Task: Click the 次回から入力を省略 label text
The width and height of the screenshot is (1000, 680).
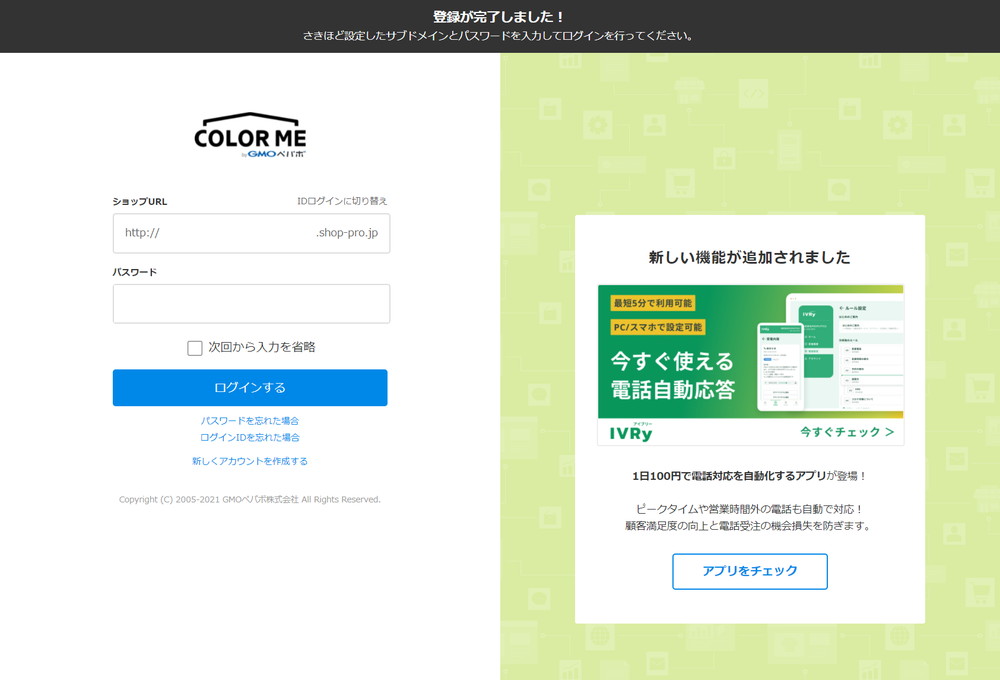Action: pos(262,347)
